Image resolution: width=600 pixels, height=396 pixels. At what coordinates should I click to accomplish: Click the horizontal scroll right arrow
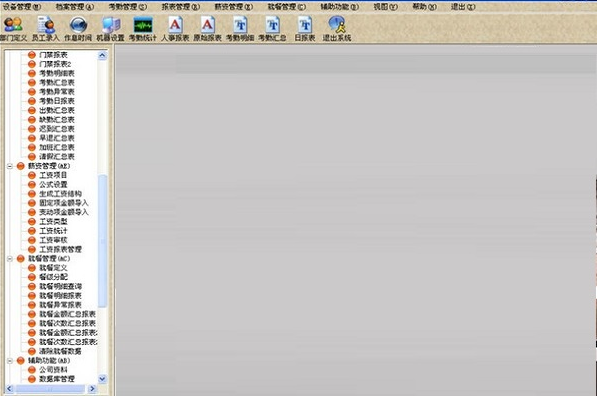pyautogui.click(x=92, y=389)
